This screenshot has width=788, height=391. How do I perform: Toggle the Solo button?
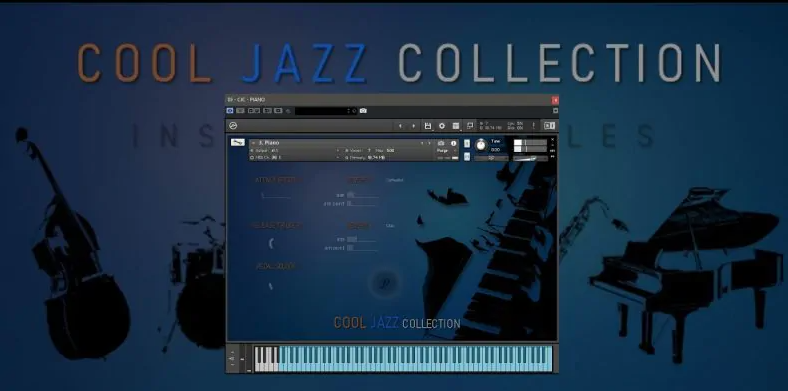pyautogui.click(x=467, y=144)
